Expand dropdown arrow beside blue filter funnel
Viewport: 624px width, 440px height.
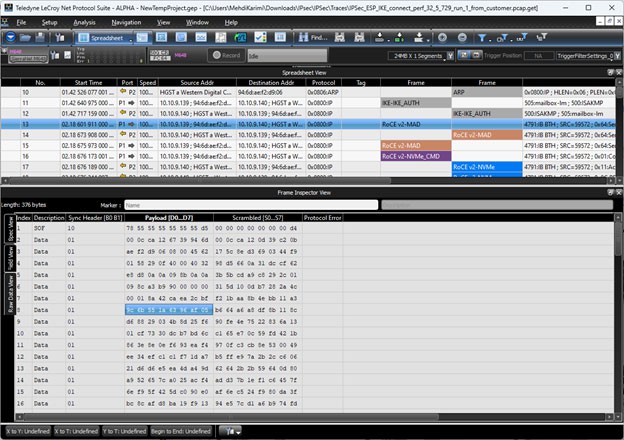[490, 39]
